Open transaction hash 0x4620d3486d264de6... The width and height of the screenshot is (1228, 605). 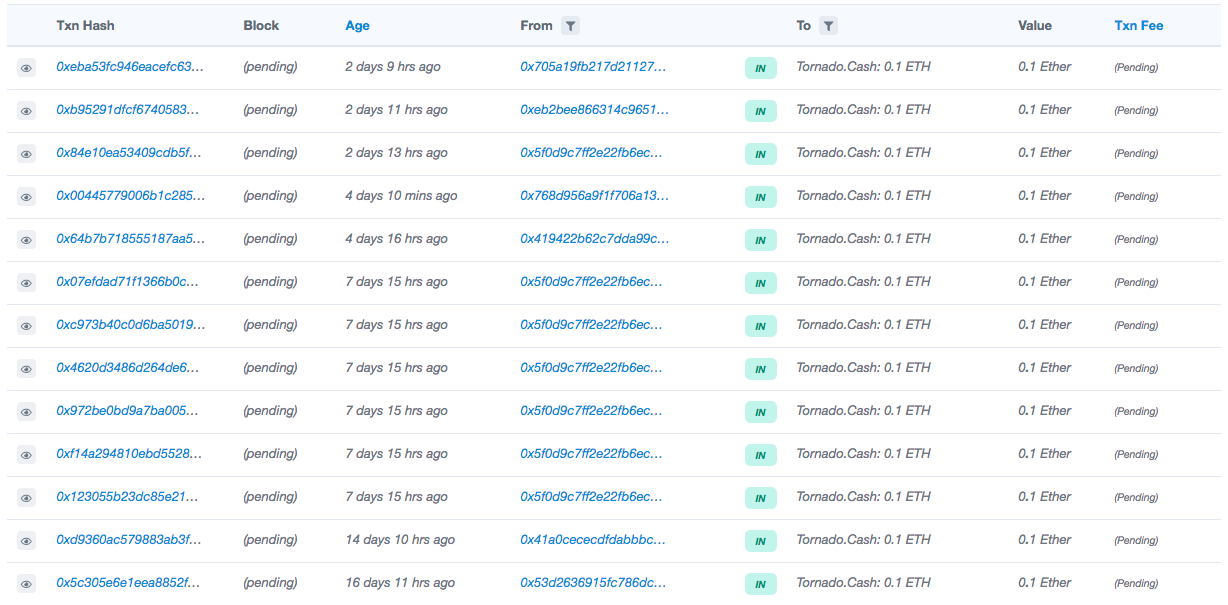pos(128,368)
